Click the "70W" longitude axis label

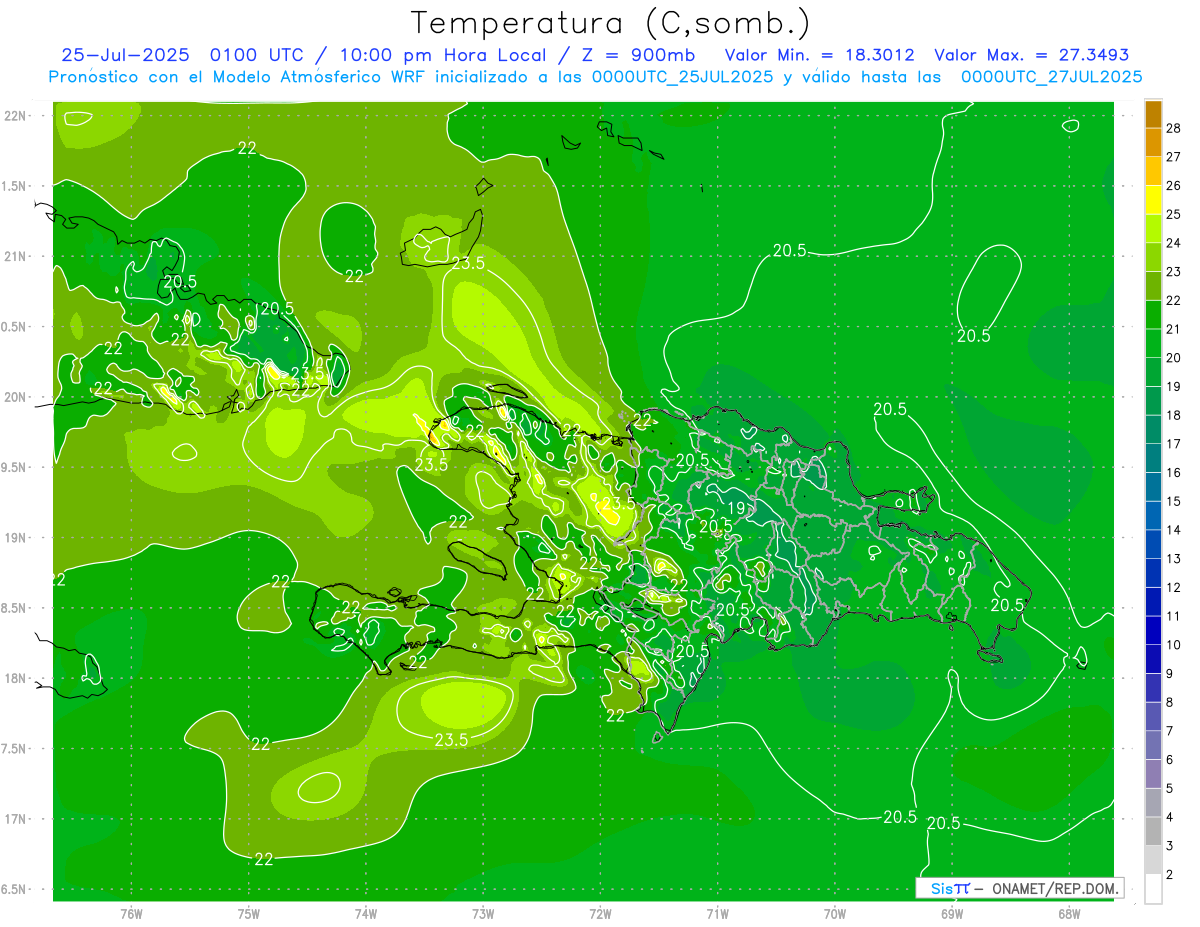click(835, 914)
